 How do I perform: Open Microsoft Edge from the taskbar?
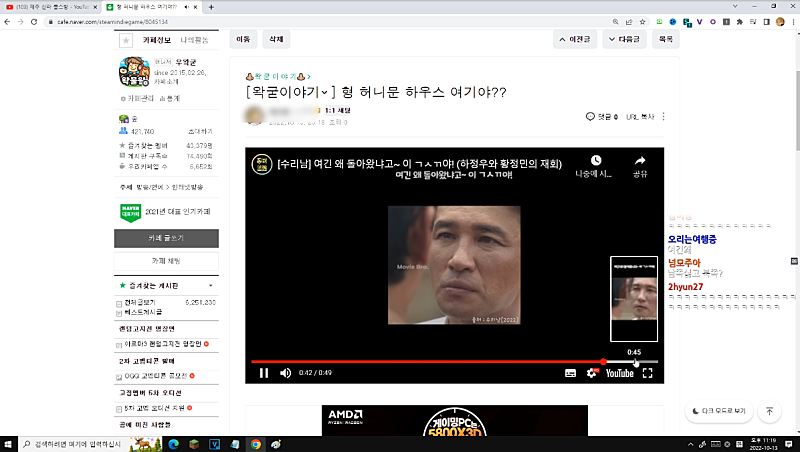pos(173,444)
